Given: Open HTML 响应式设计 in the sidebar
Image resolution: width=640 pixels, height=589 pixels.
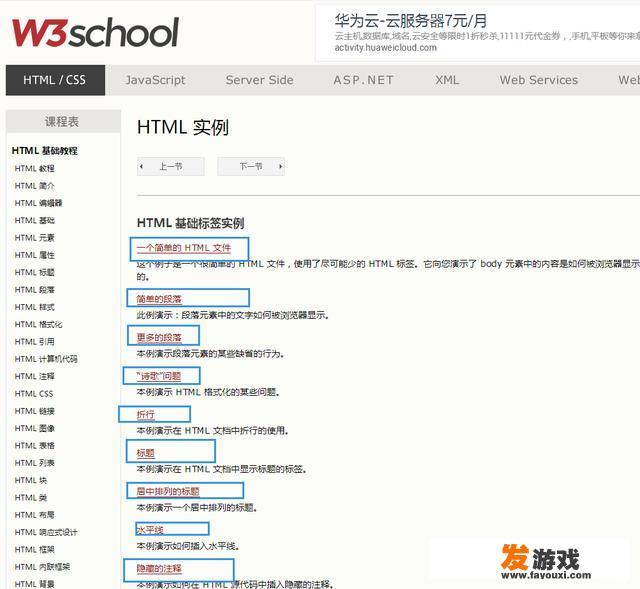Looking at the screenshot, I should (x=46, y=532).
